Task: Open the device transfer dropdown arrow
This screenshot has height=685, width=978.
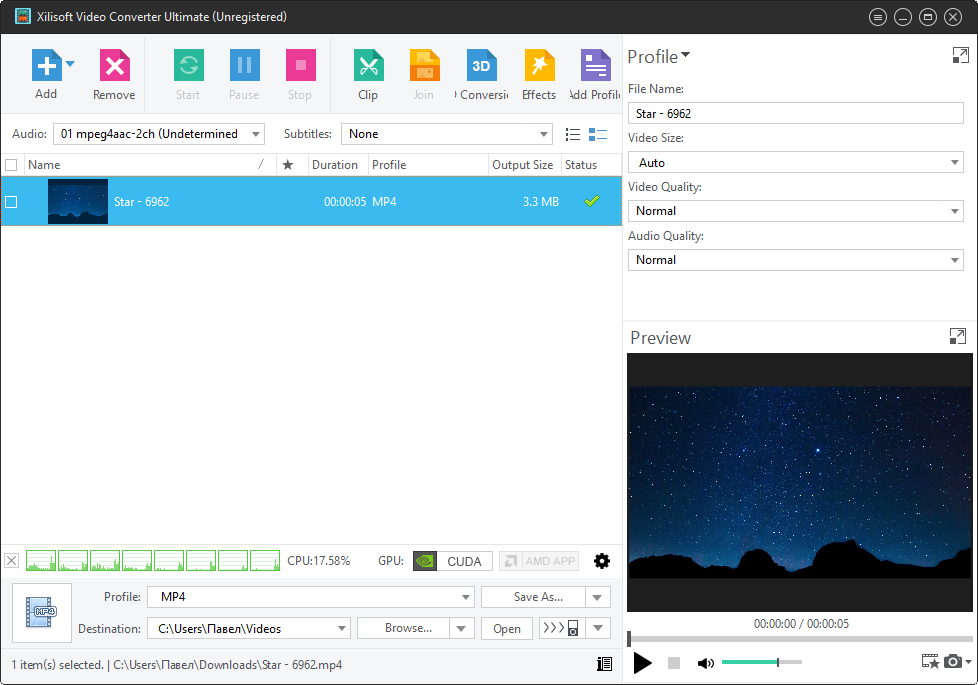Action: [x=598, y=628]
